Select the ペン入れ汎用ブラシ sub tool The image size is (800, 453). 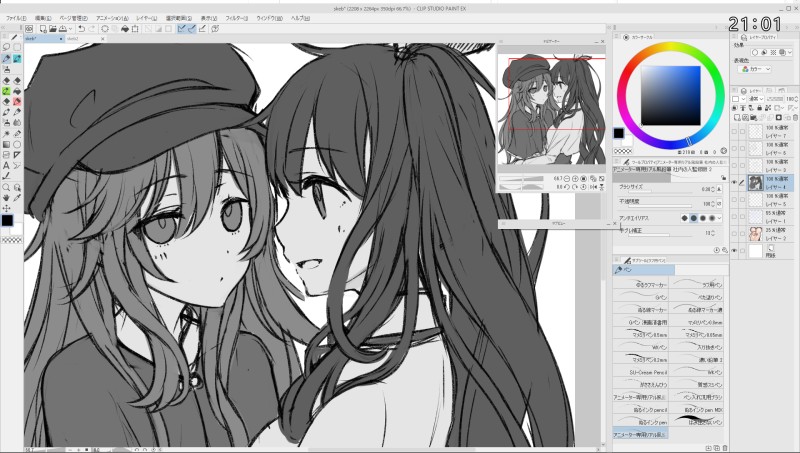click(696, 395)
